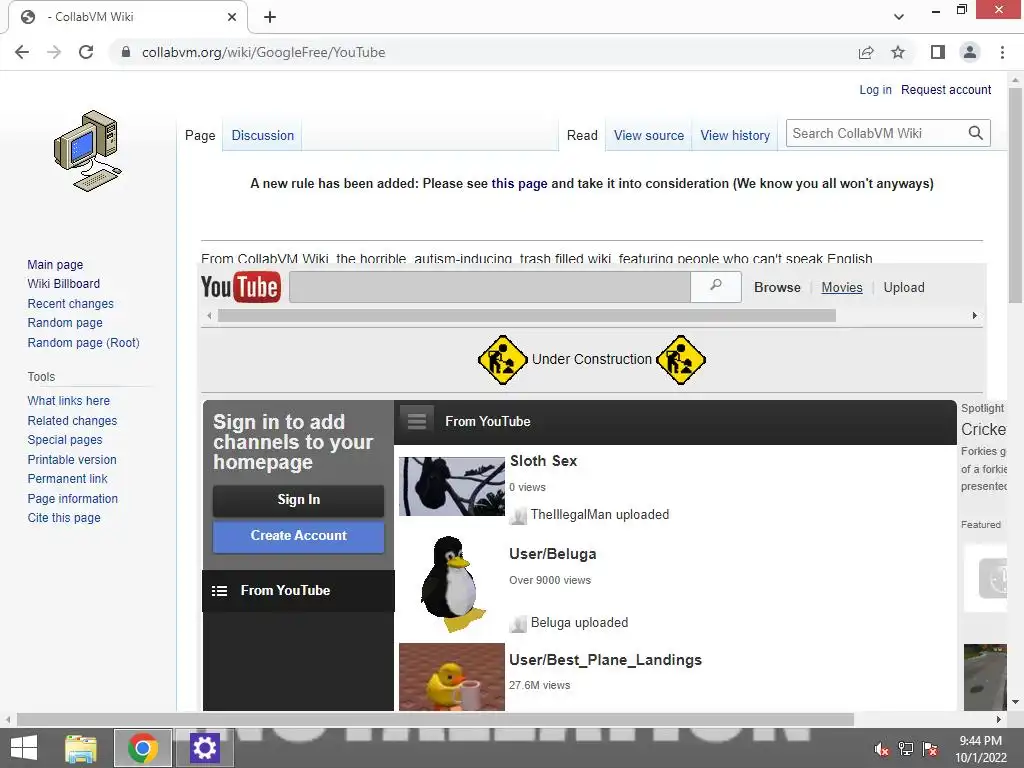Bookmark the page with the star icon
1024x768 pixels.
pos(898,52)
